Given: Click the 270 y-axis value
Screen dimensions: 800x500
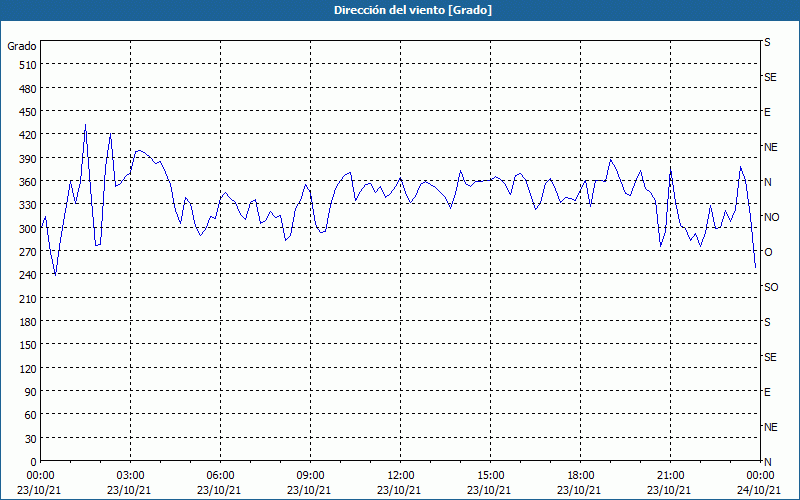Looking at the screenshot, I should [x=28, y=252].
